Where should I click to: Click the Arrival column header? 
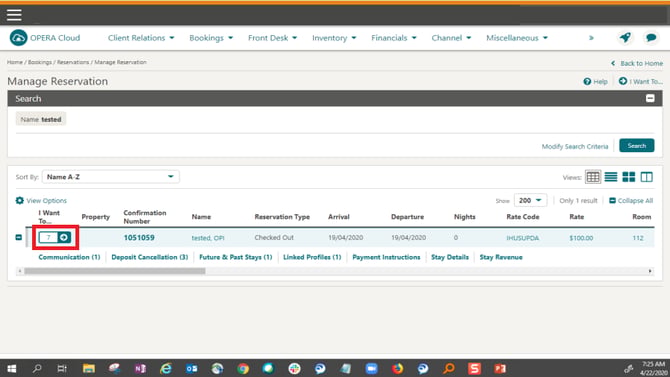tap(339, 217)
